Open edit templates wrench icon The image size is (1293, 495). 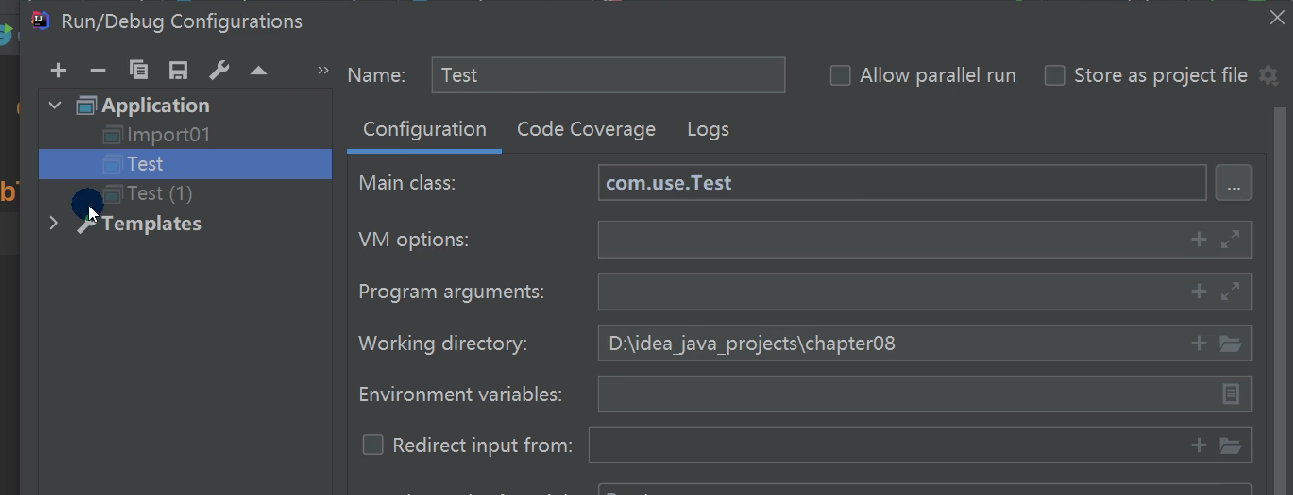(x=219, y=70)
